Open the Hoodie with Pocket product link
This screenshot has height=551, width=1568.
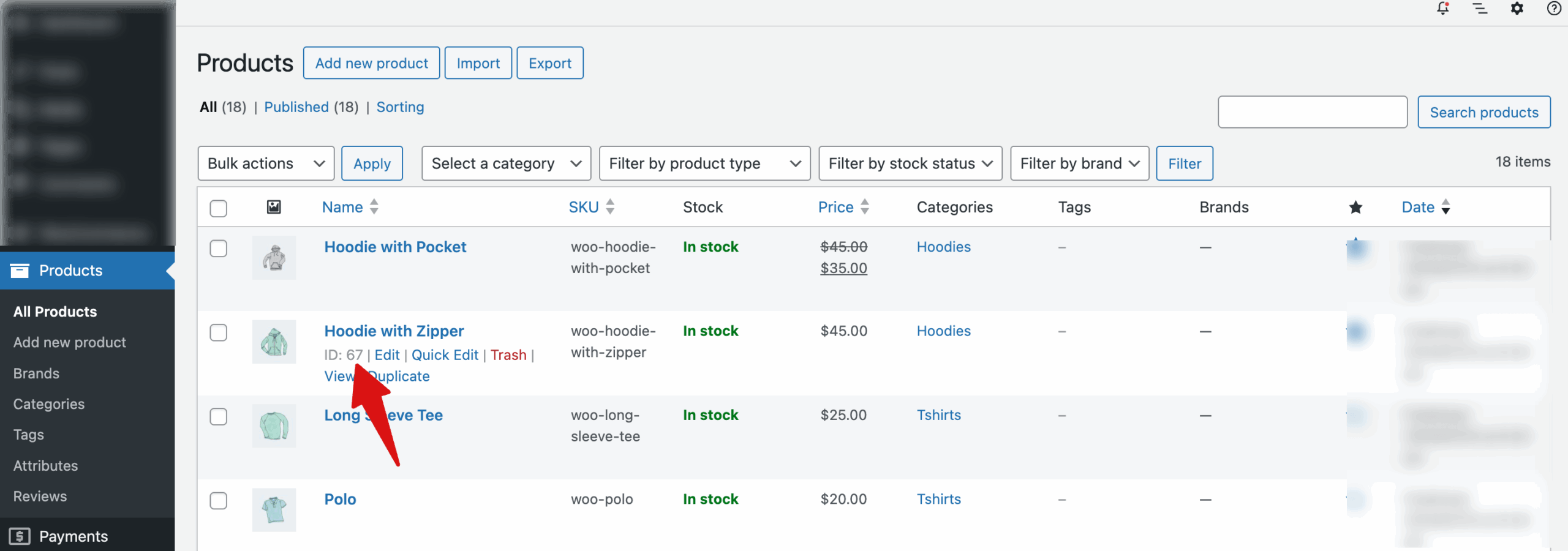(395, 247)
